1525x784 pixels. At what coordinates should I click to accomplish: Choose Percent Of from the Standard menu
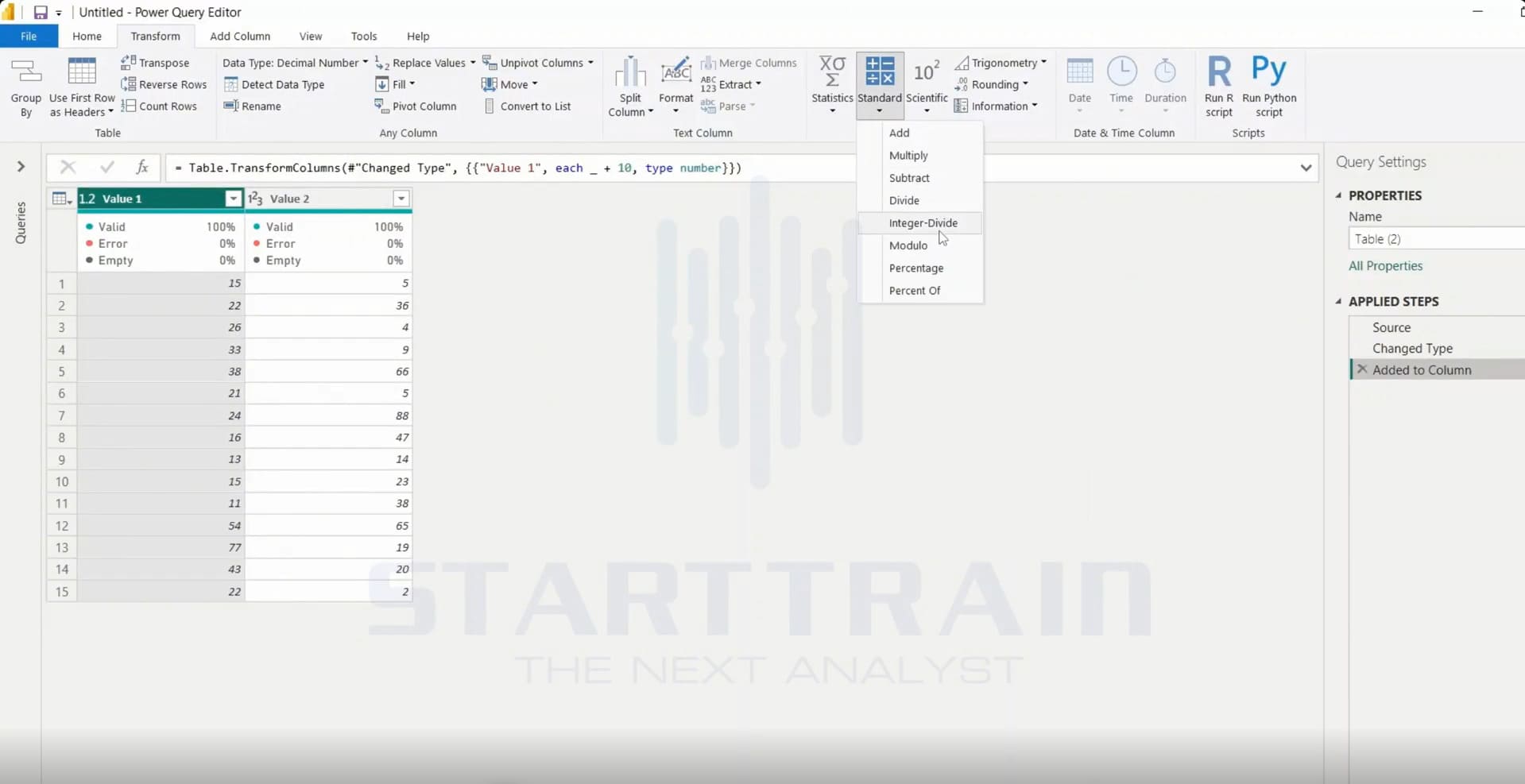[x=922, y=291]
